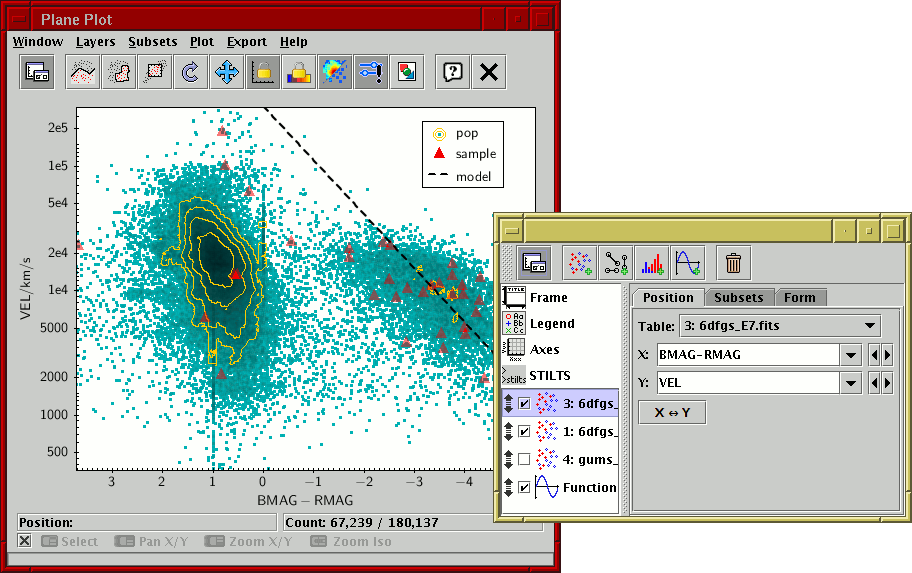The height and width of the screenshot is (573, 912).
Task: Click the X ⇔ Y swap button
Action: [672, 412]
